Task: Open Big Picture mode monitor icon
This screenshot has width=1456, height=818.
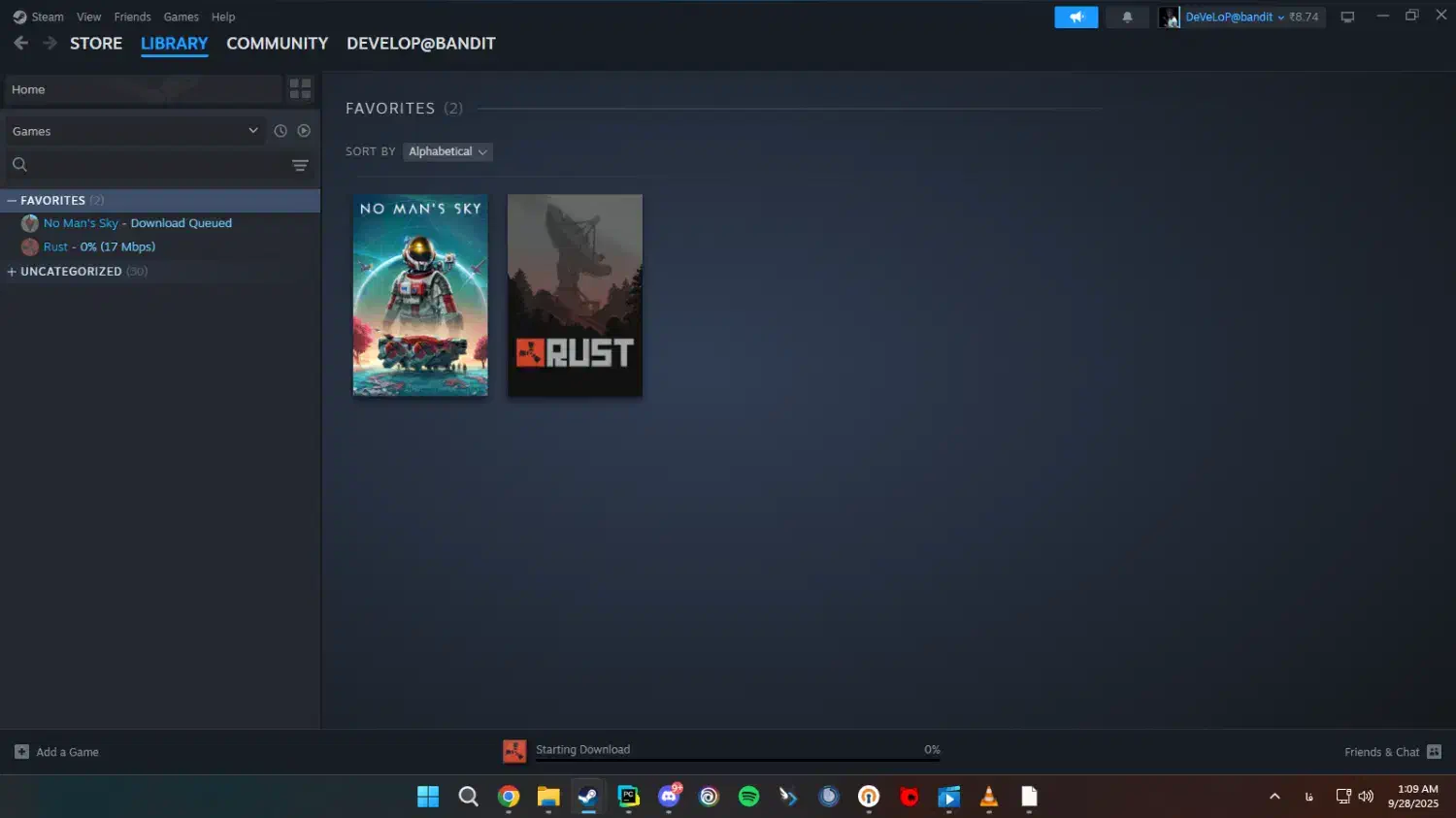Action: tap(1347, 17)
